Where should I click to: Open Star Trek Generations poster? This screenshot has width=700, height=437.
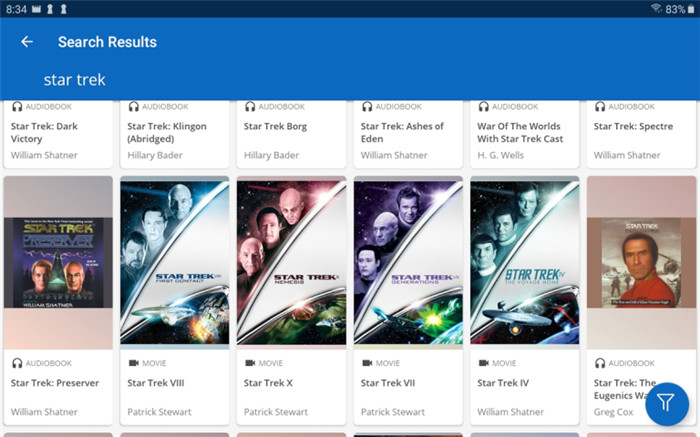click(x=408, y=262)
